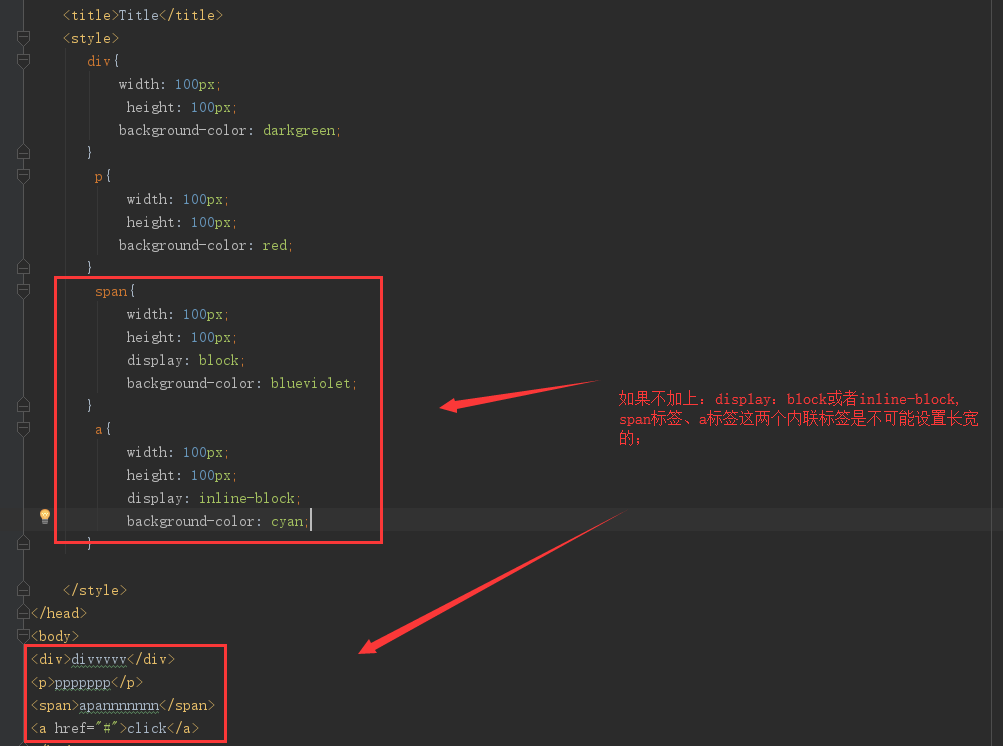Image resolution: width=1003 pixels, height=746 pixels.
Task: Click the red background-color value
Action: pos(274,245)
